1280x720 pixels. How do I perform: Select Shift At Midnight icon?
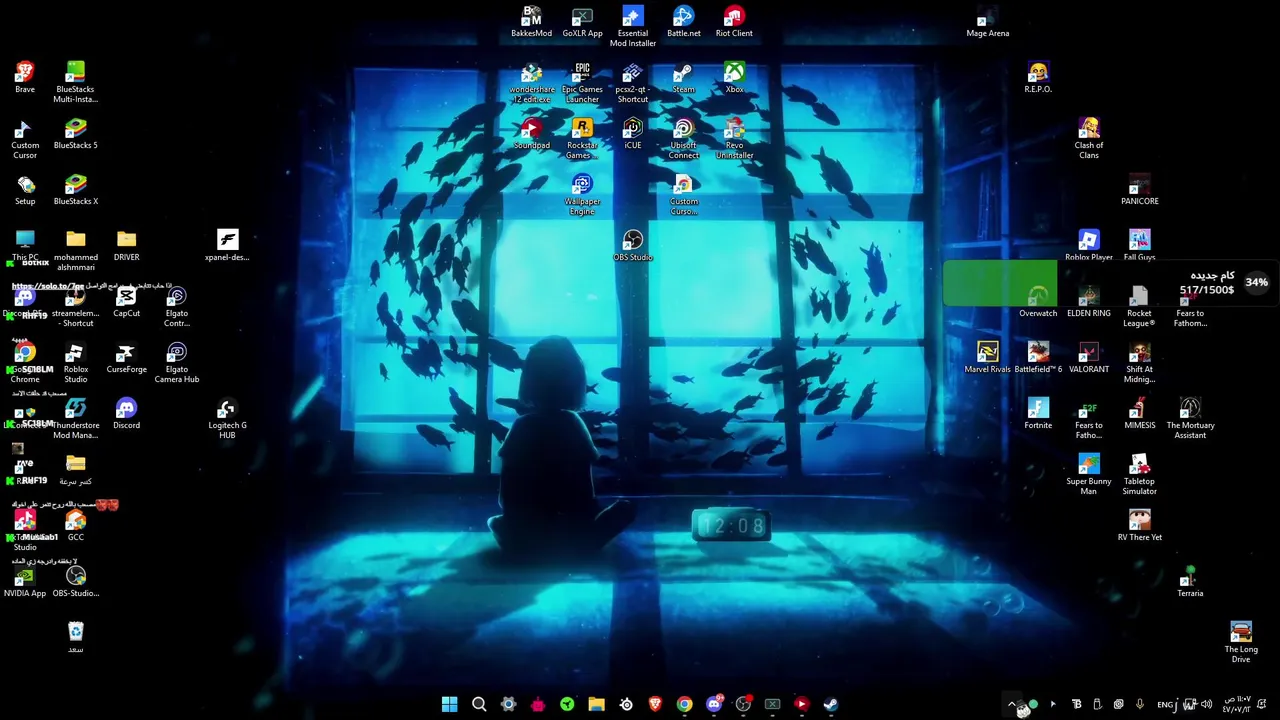pos(1139,363)
